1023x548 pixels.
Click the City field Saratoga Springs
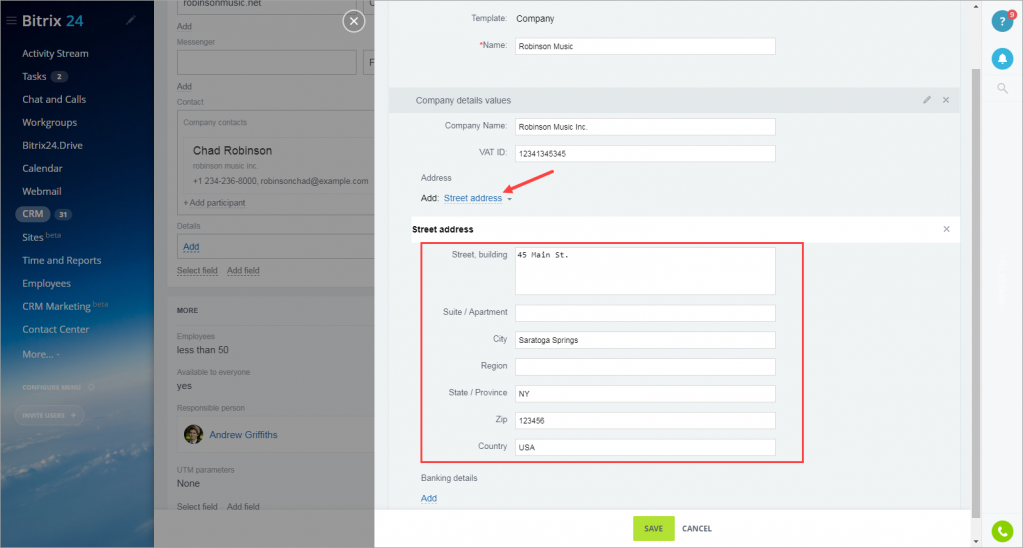[645, 340]
